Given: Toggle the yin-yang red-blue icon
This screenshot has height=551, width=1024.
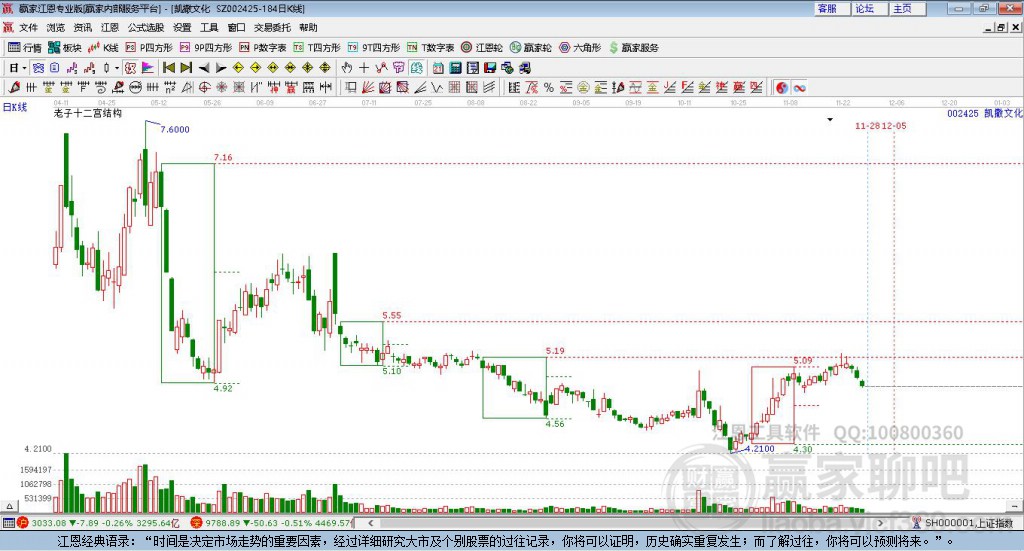Looking at the screenshot, I should 782,87.
